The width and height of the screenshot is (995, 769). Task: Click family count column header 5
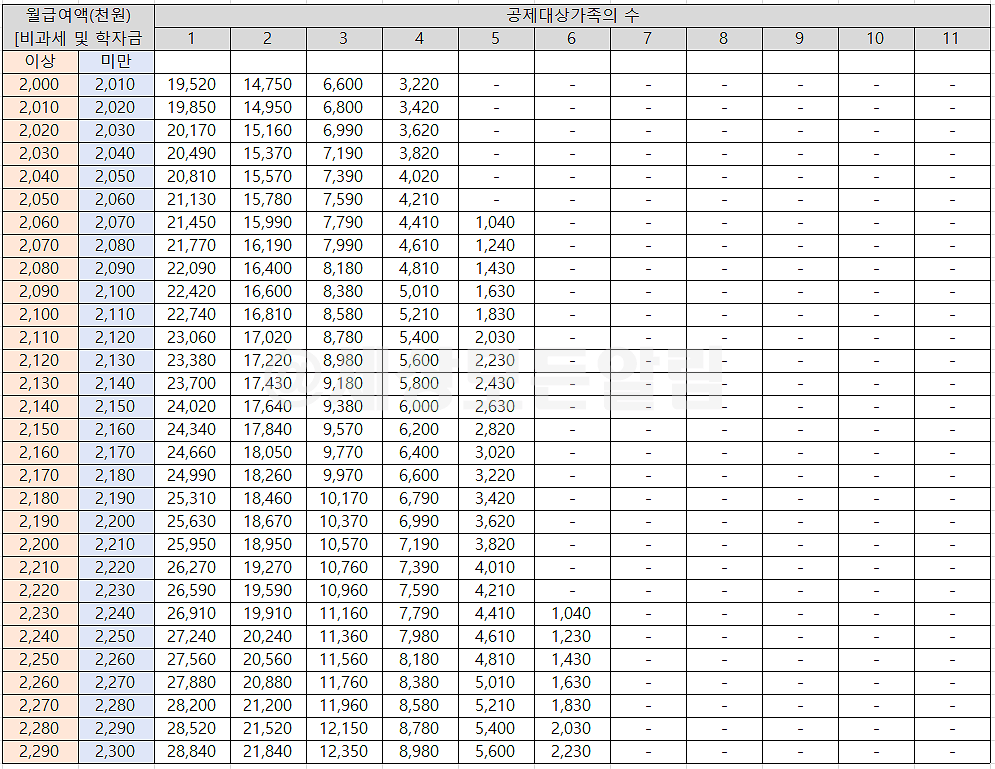(x=496, y=39)
